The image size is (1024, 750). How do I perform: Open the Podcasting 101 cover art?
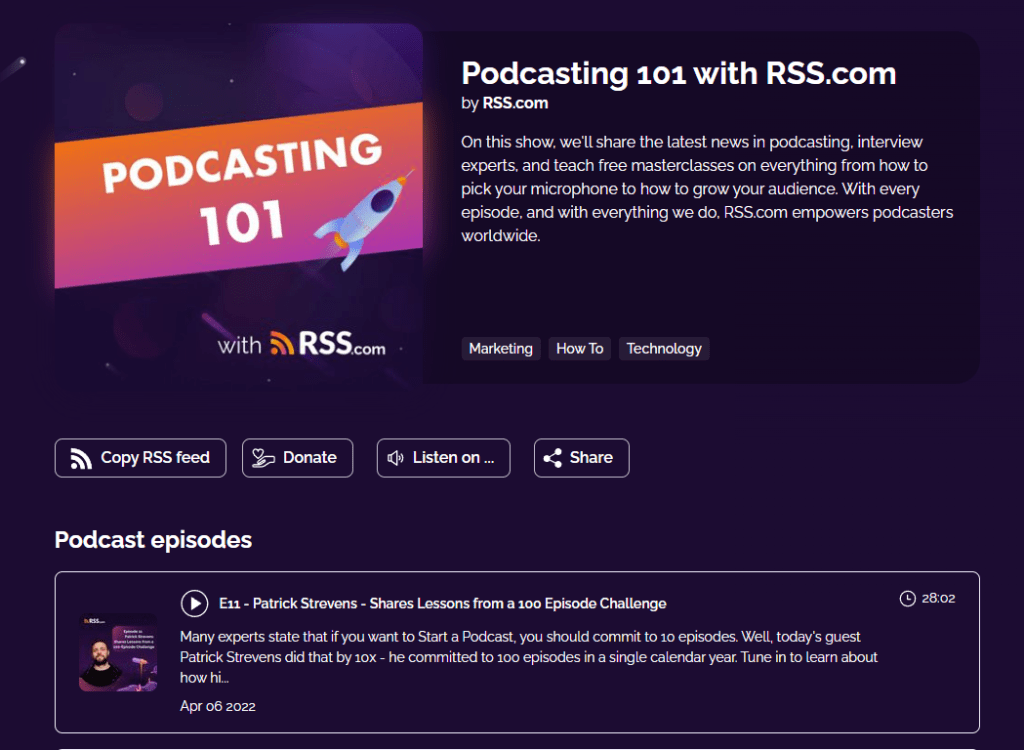click(x=239, y=208)
